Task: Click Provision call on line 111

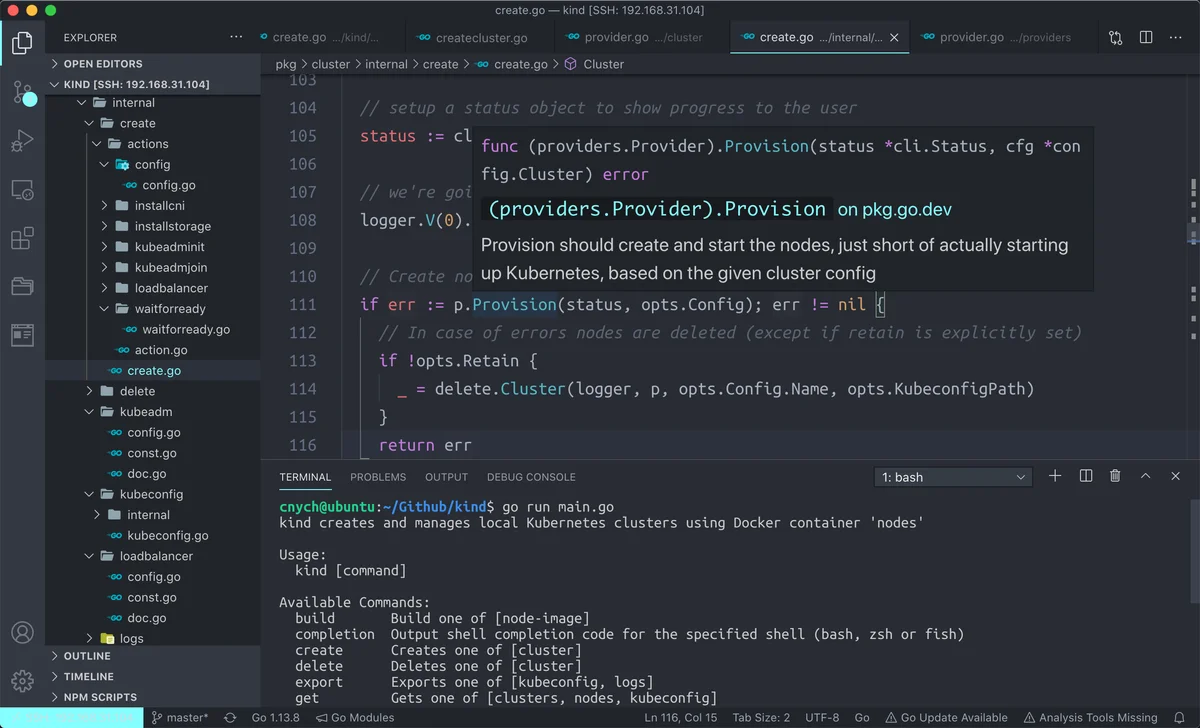Action: pyautogui.click(x=514, y=304)
